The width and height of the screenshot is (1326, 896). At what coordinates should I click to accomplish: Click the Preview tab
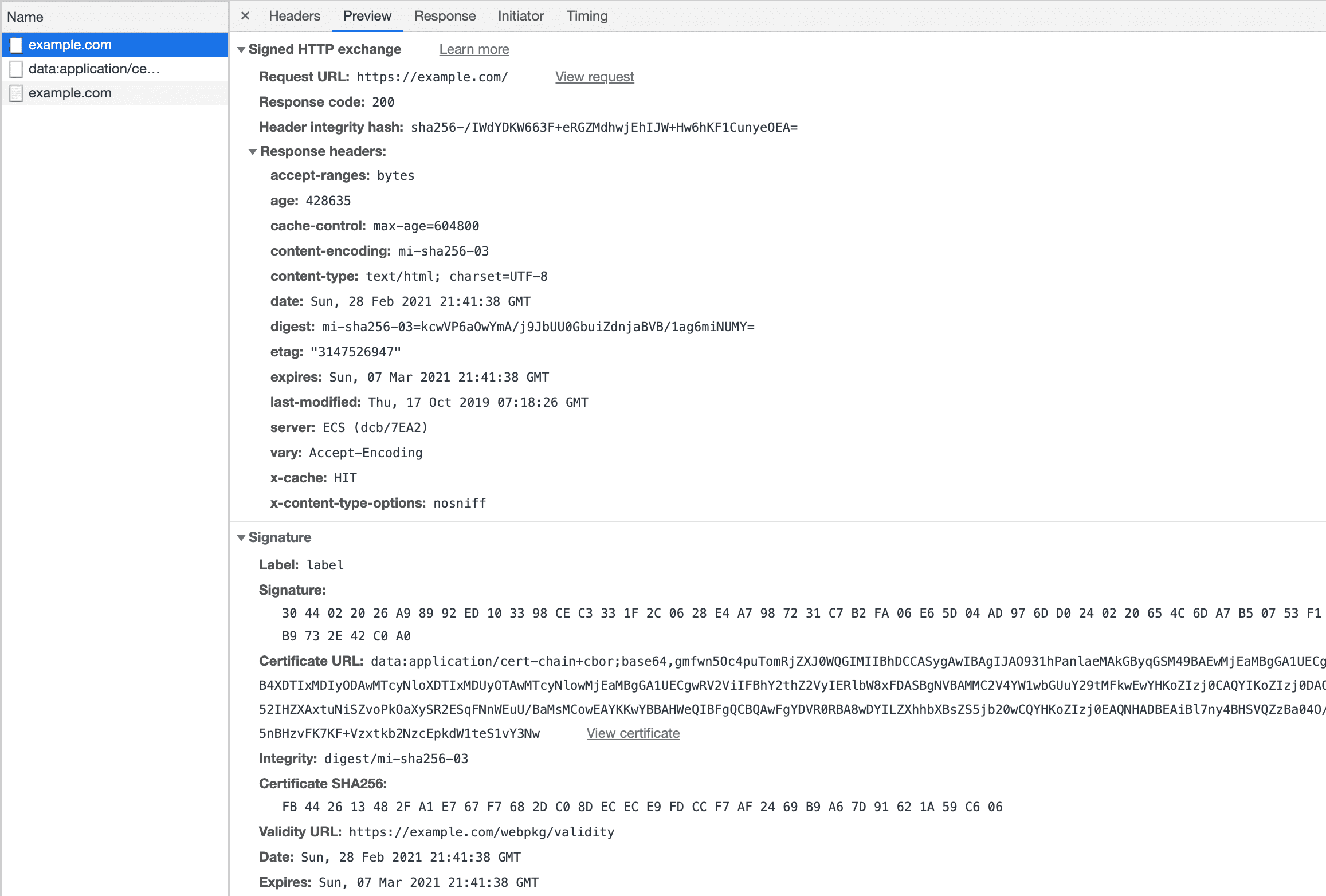point(366,16)
